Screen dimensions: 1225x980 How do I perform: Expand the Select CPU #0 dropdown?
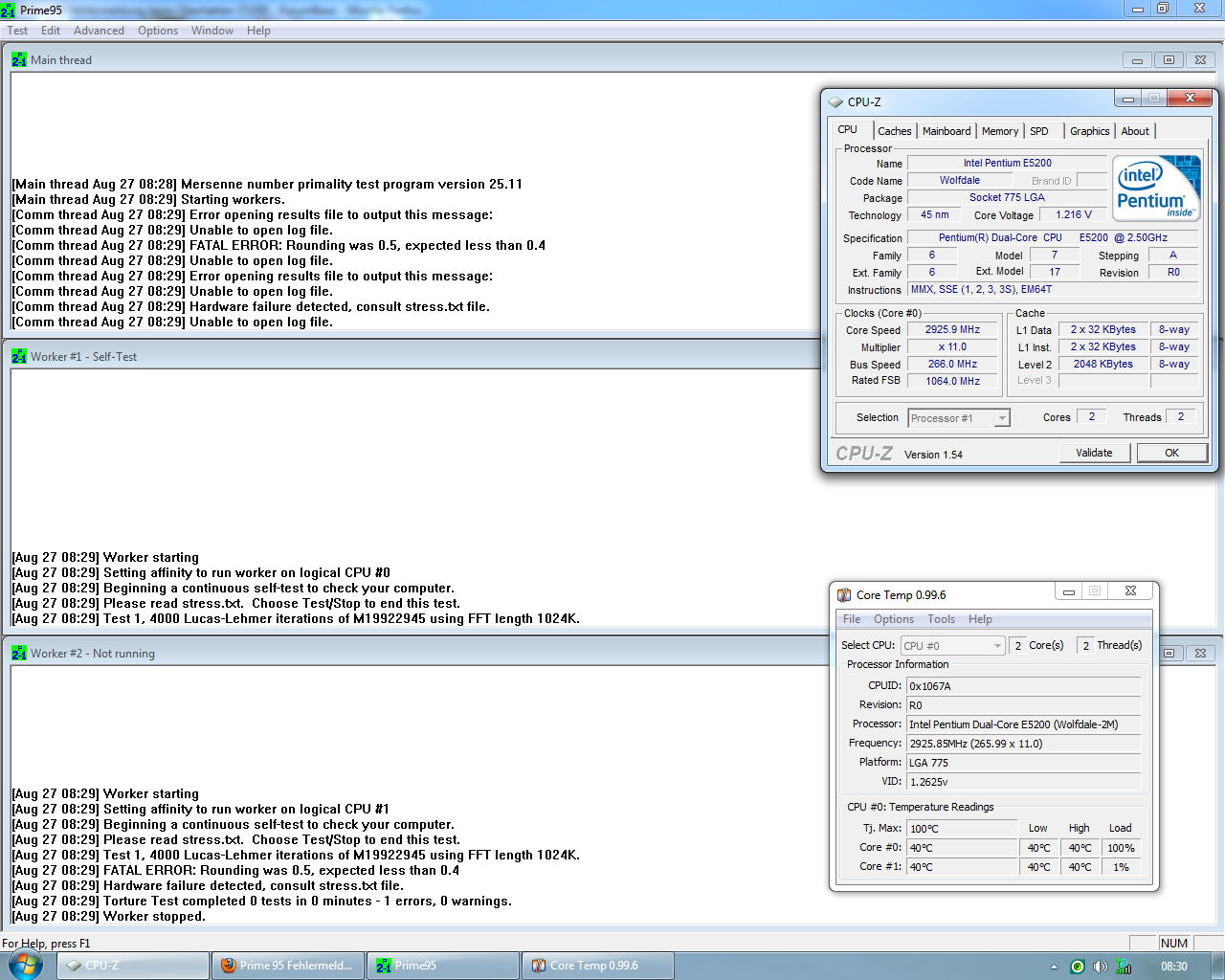(997, 646)
